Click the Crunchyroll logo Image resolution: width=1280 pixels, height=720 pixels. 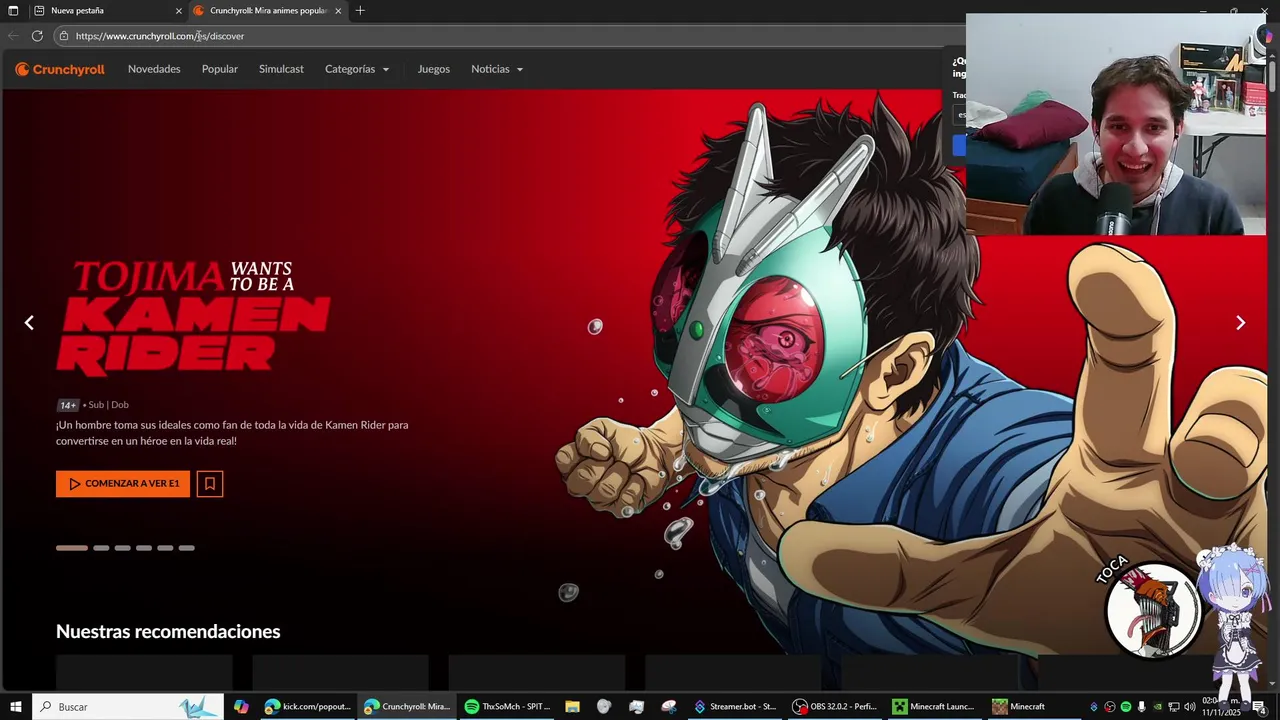[60, 69]
